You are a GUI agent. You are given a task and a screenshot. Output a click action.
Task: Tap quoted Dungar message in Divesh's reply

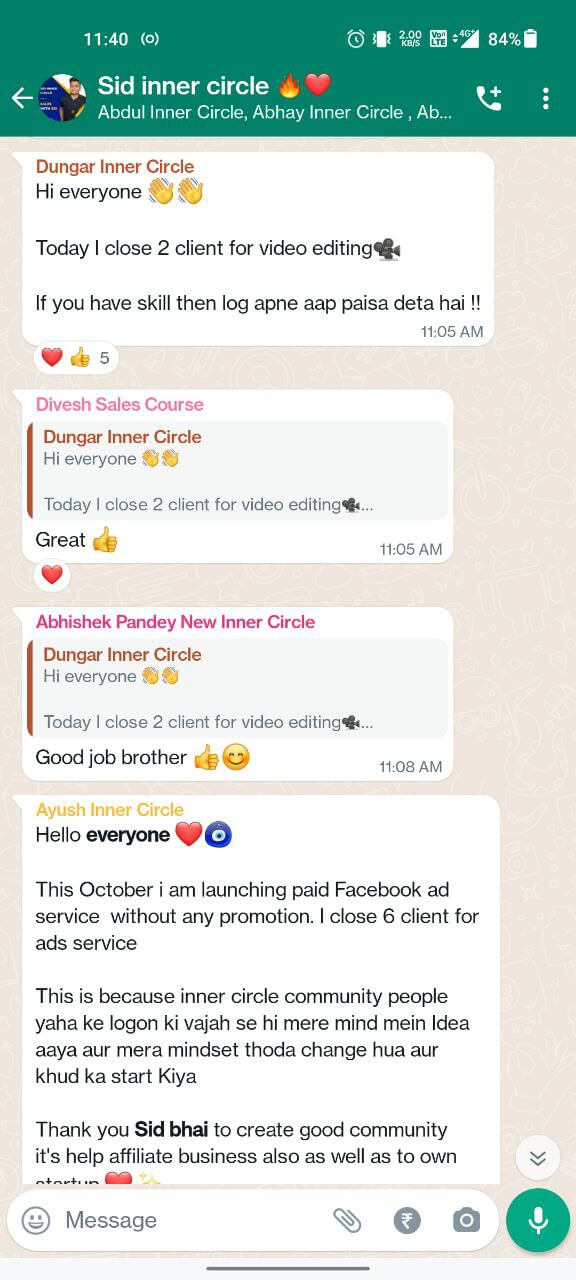pyautogui.click(x=238, y=471)
